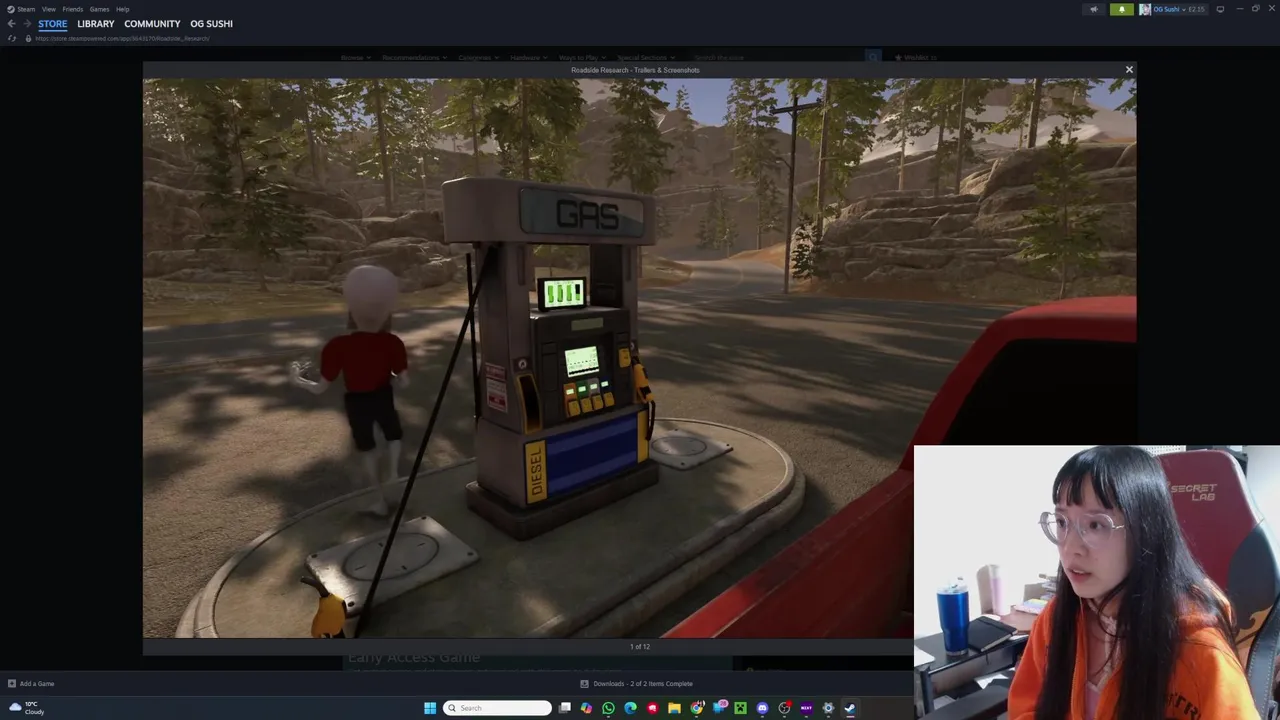This screenshot has height=720, width=1280.
Task: Open Downloads, 2 of 2 Items Complete
Action: coord(637,684)
